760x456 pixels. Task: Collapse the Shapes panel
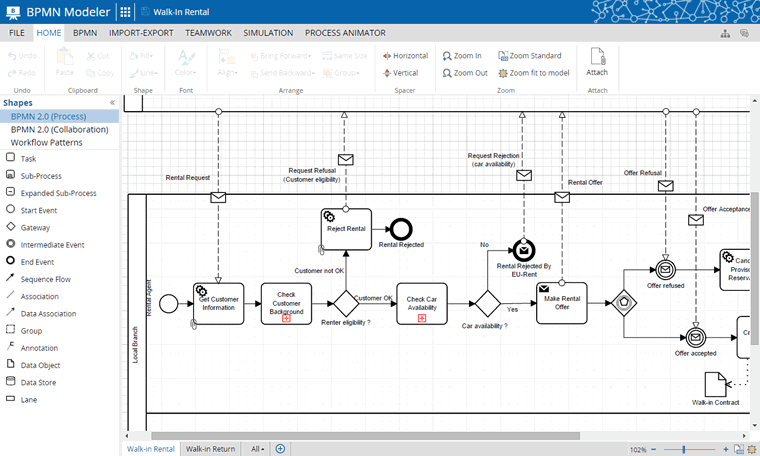(112, 103)
